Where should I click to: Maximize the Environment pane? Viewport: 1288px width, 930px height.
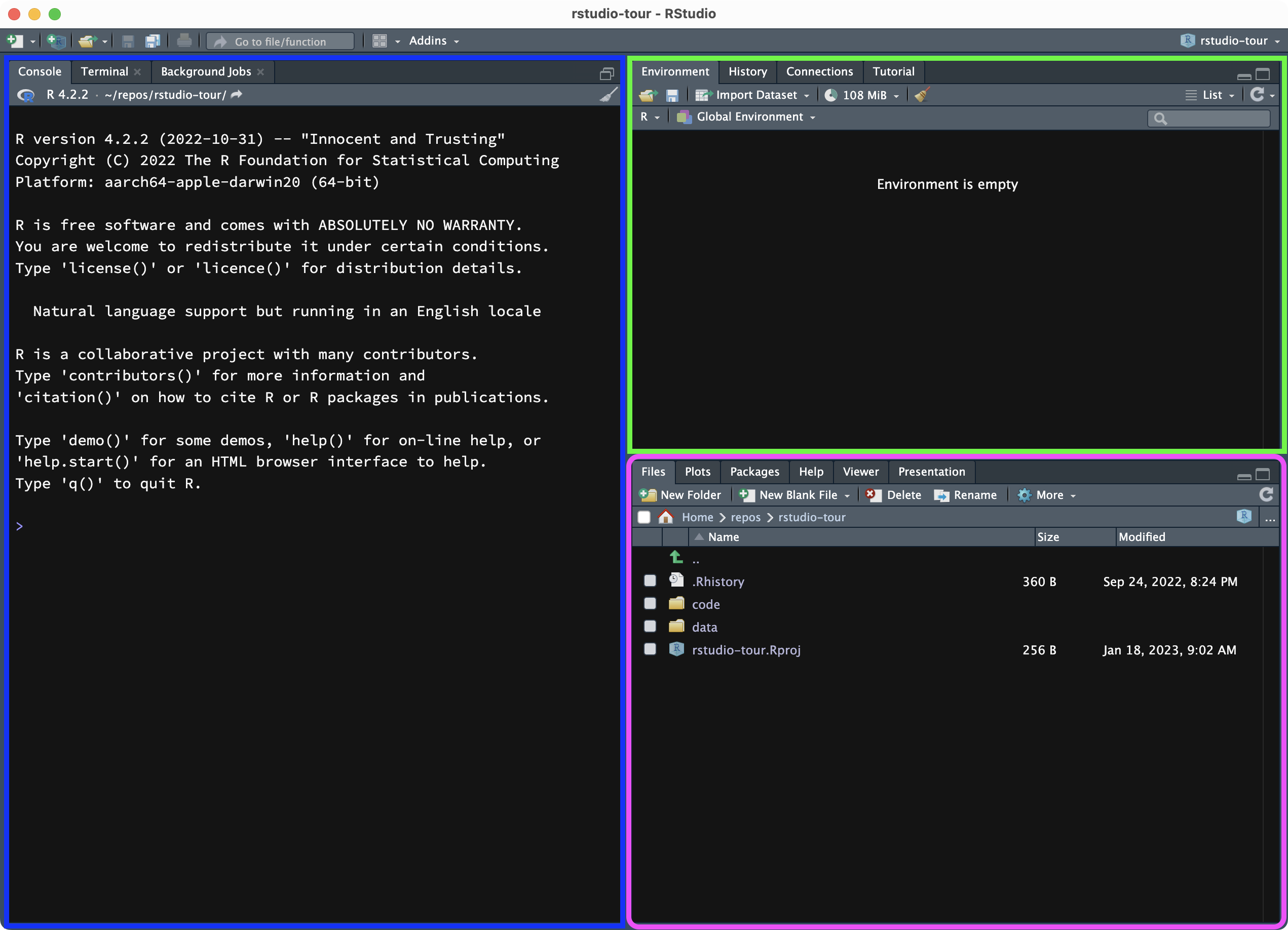(1263, 74)
